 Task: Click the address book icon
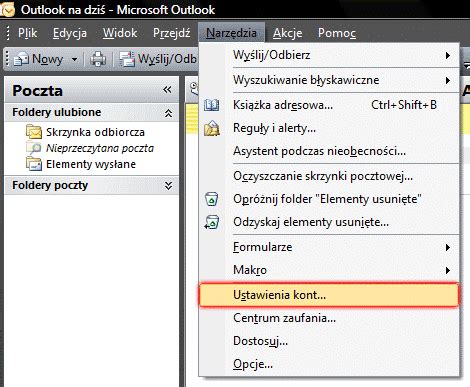click(x=212, y=105)
